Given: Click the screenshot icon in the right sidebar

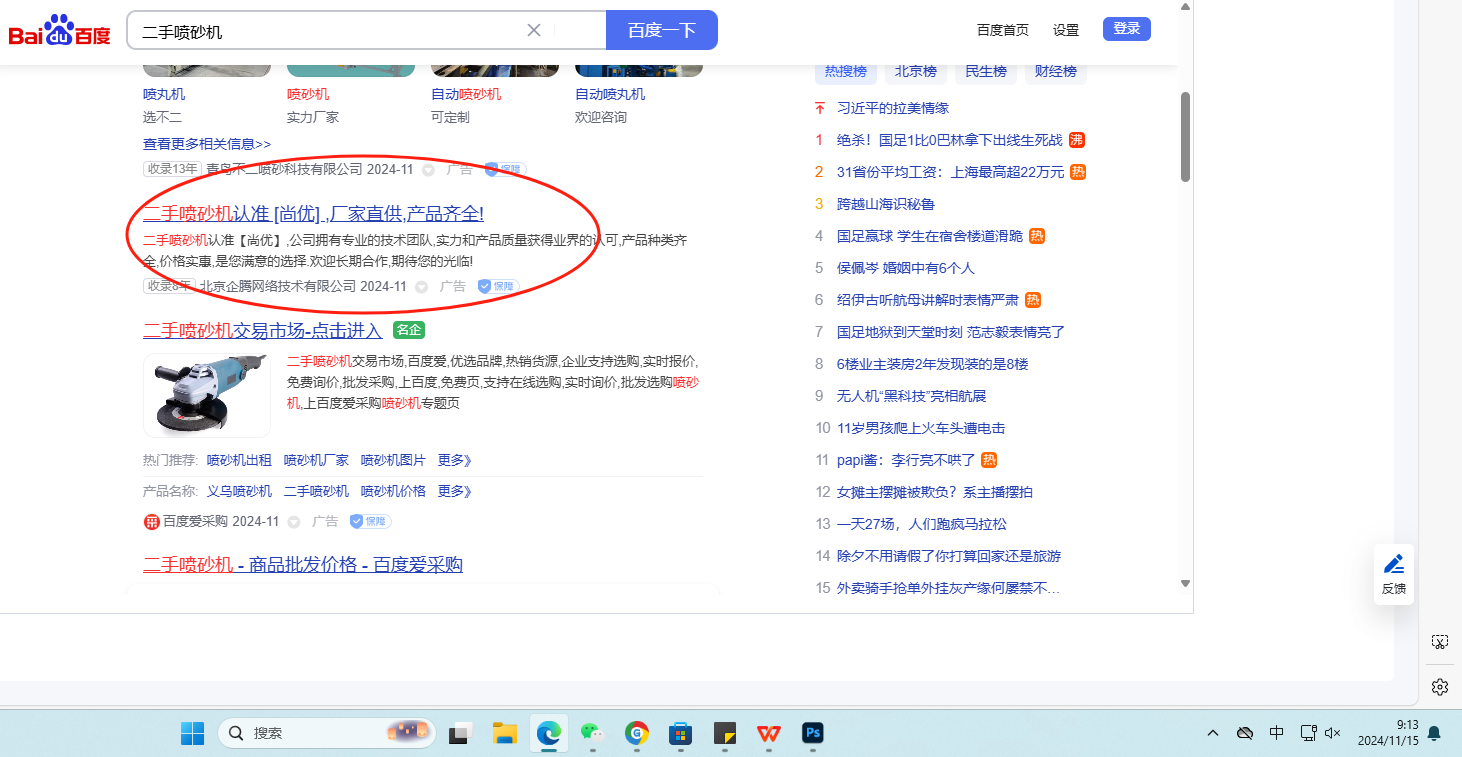Looking at the screenshot, I should pyautogui.click(x=1440, y=642).
